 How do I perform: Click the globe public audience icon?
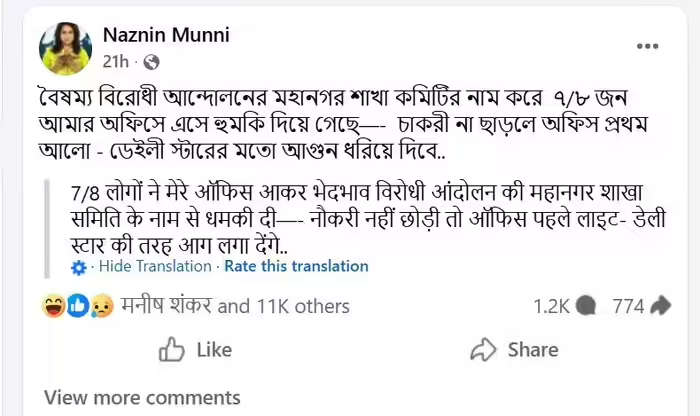[x=152, y=61]
